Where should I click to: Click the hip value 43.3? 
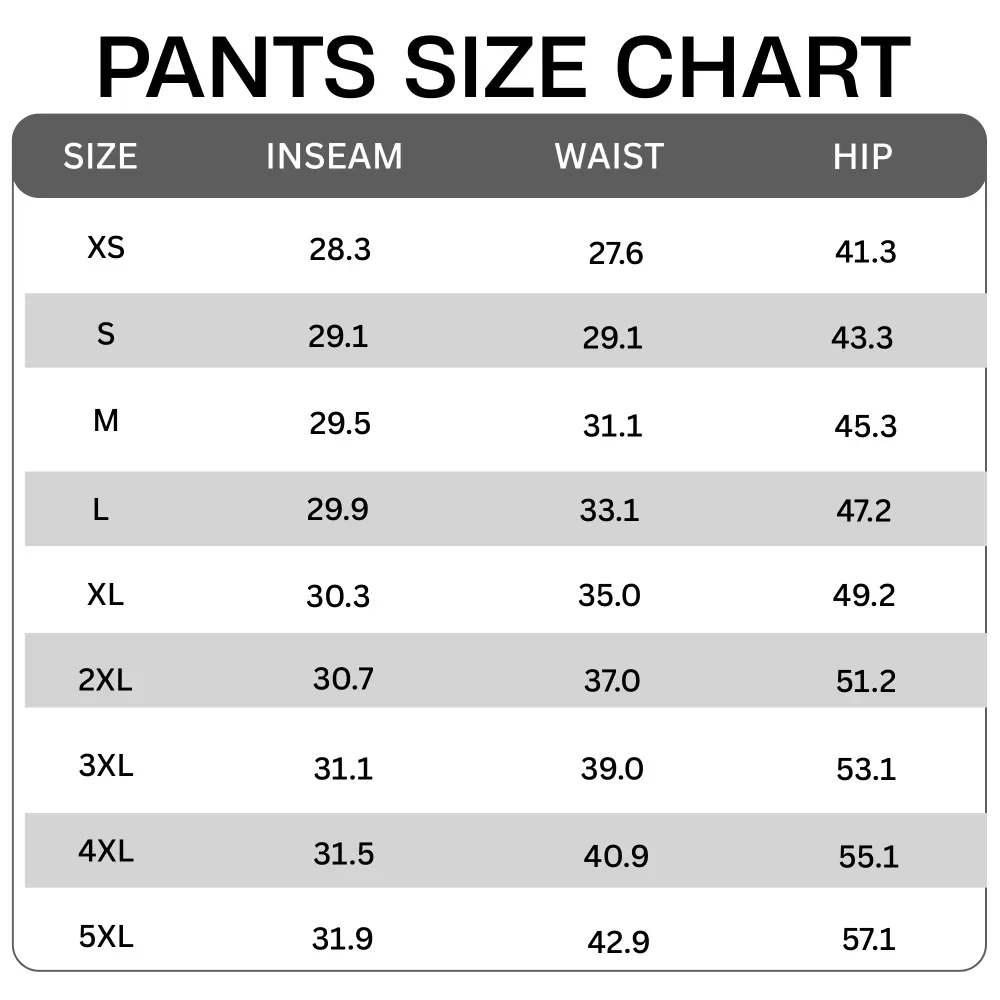[862, 338]
